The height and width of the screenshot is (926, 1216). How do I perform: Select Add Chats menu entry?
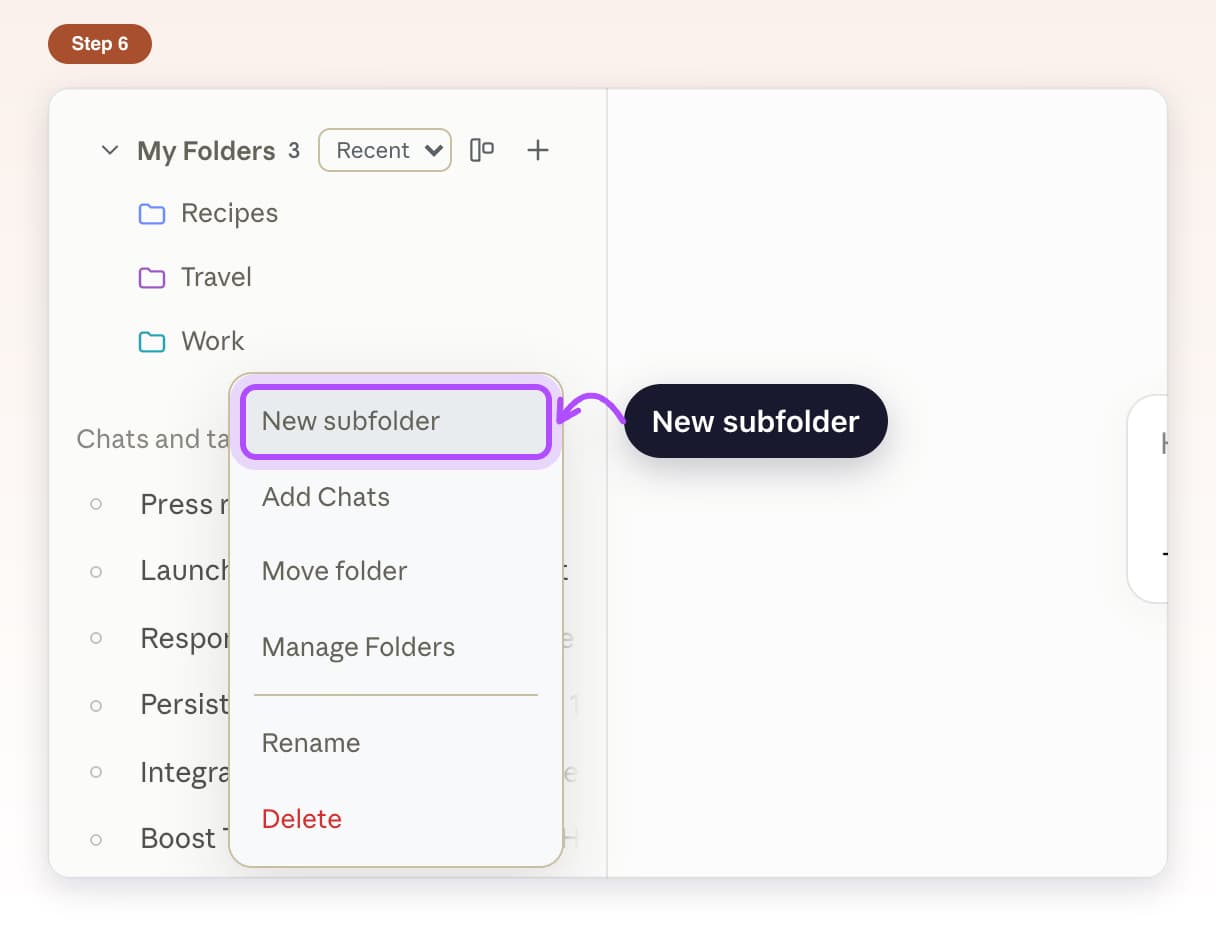coord(396,497)
